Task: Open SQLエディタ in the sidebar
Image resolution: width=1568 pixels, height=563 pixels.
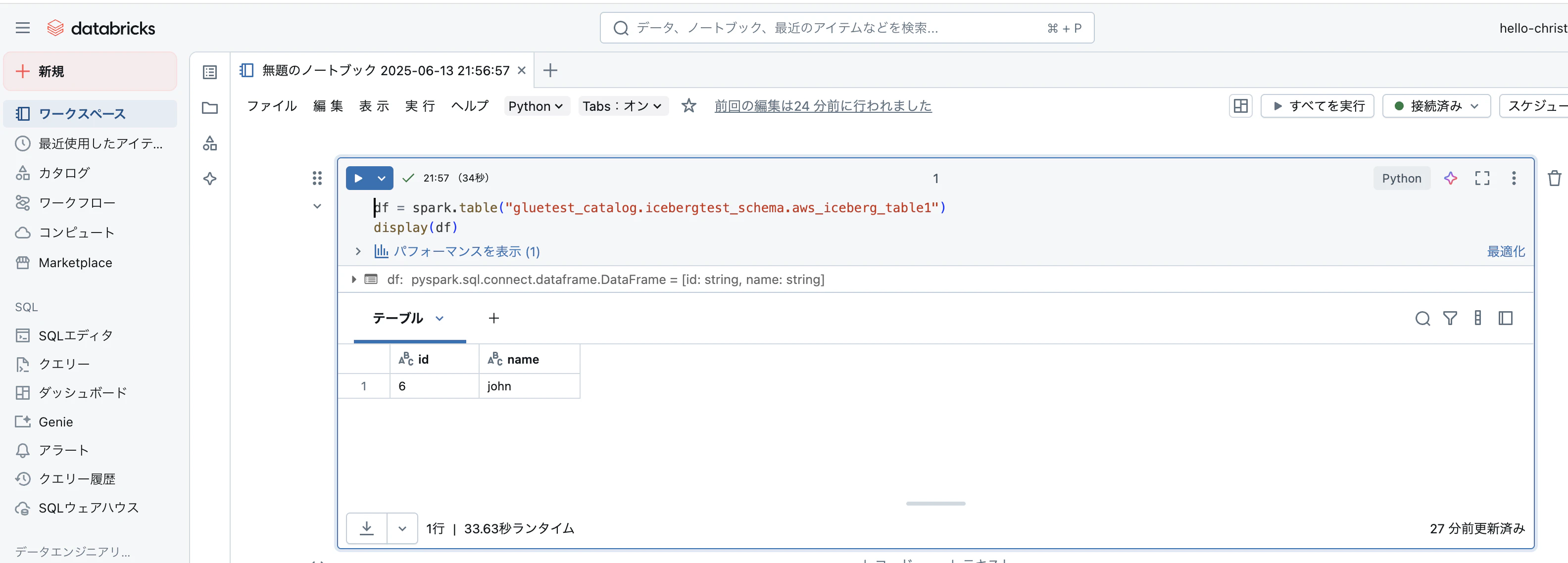Action: point(90,335)
